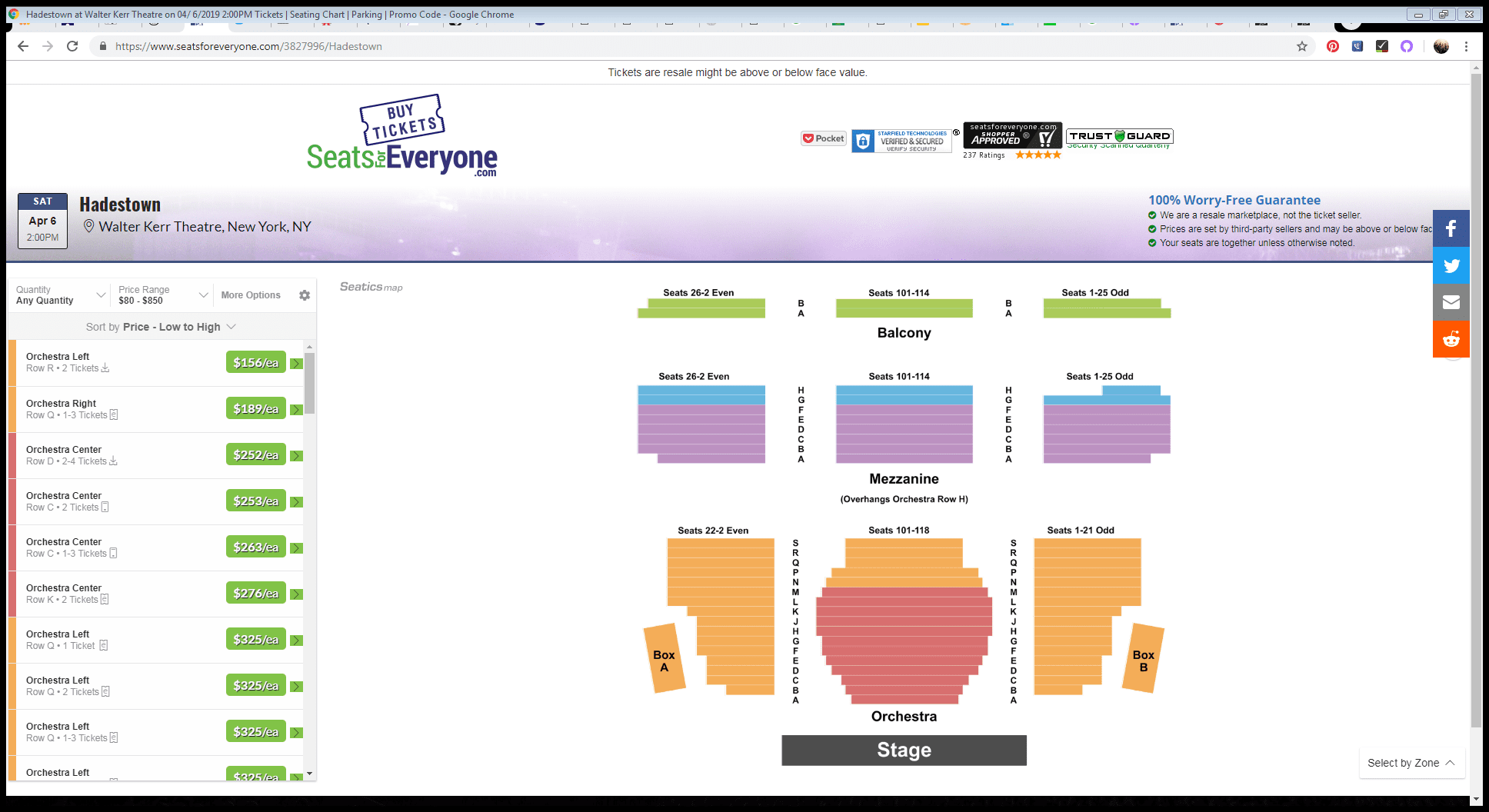Open the Quantity dropdown

click(60, 295)
